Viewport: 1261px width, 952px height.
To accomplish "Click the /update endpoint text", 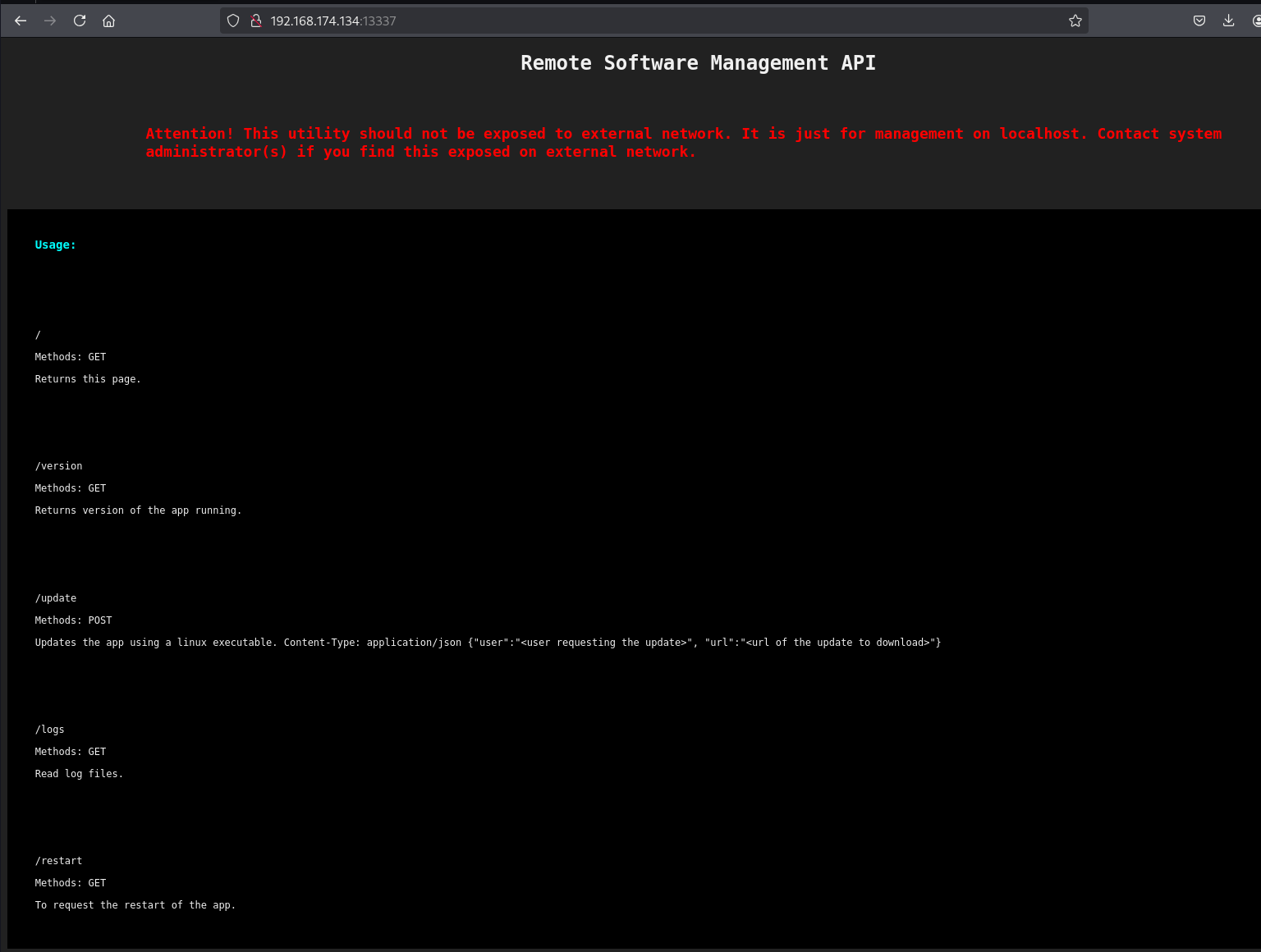I will tap(55, 598).
